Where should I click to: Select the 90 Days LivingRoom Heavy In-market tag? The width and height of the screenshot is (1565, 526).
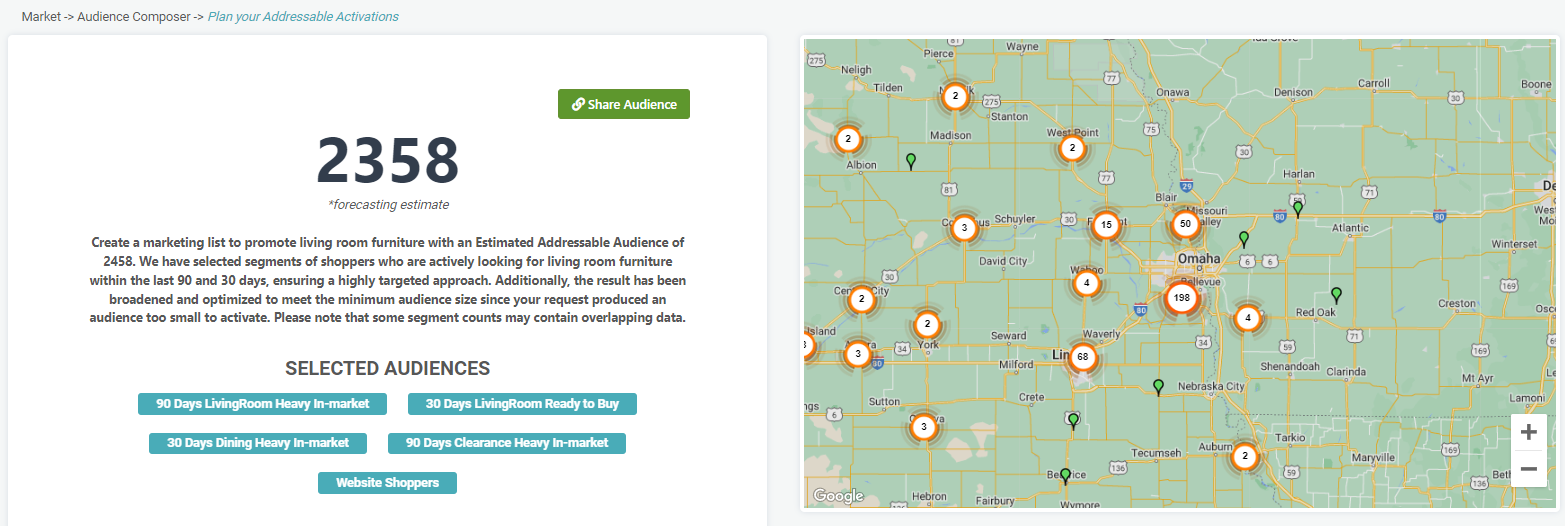point(262,404)
